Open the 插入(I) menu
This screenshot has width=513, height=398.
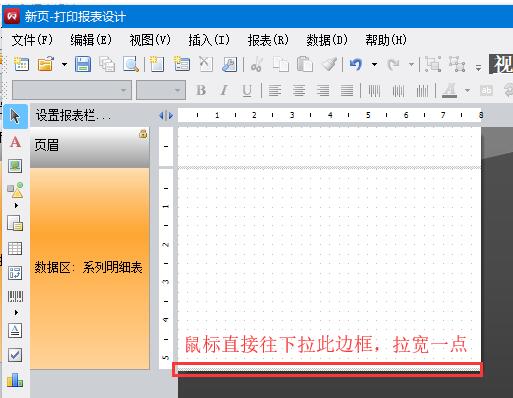[x=209, y=40]
